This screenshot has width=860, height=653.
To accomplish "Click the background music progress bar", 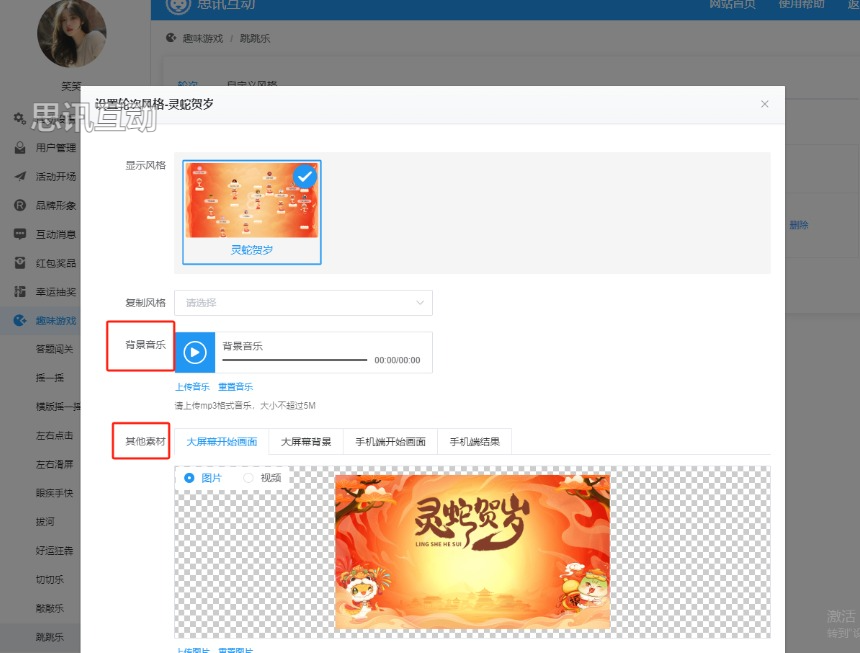I will pyautogui.click(x=295, y=360).
